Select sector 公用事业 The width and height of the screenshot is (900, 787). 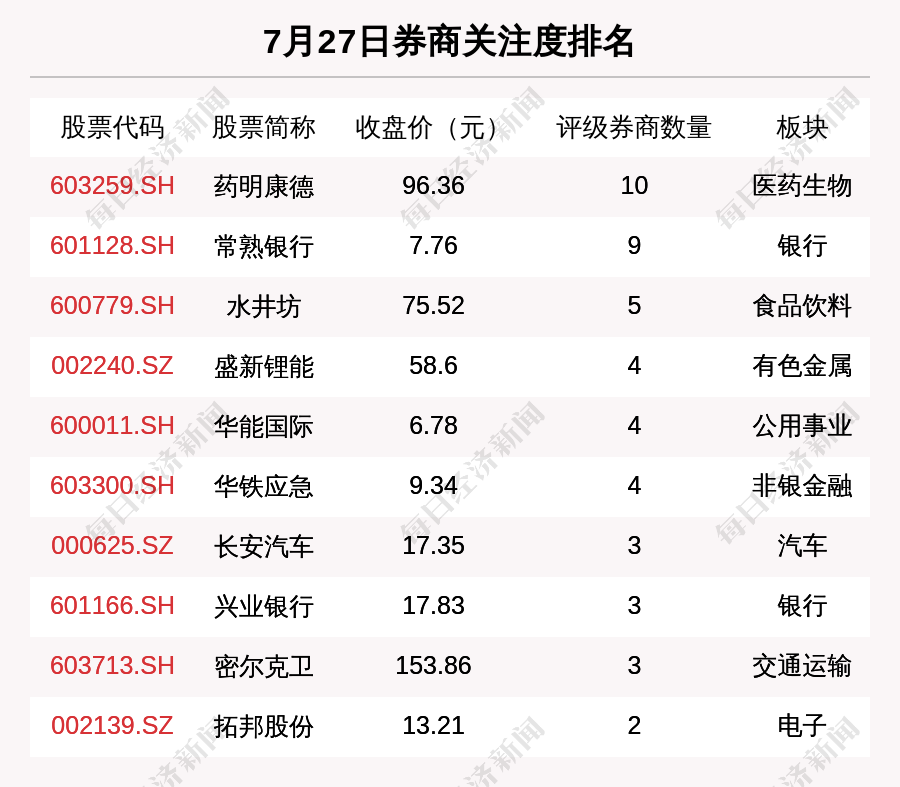tap(802, 426)
